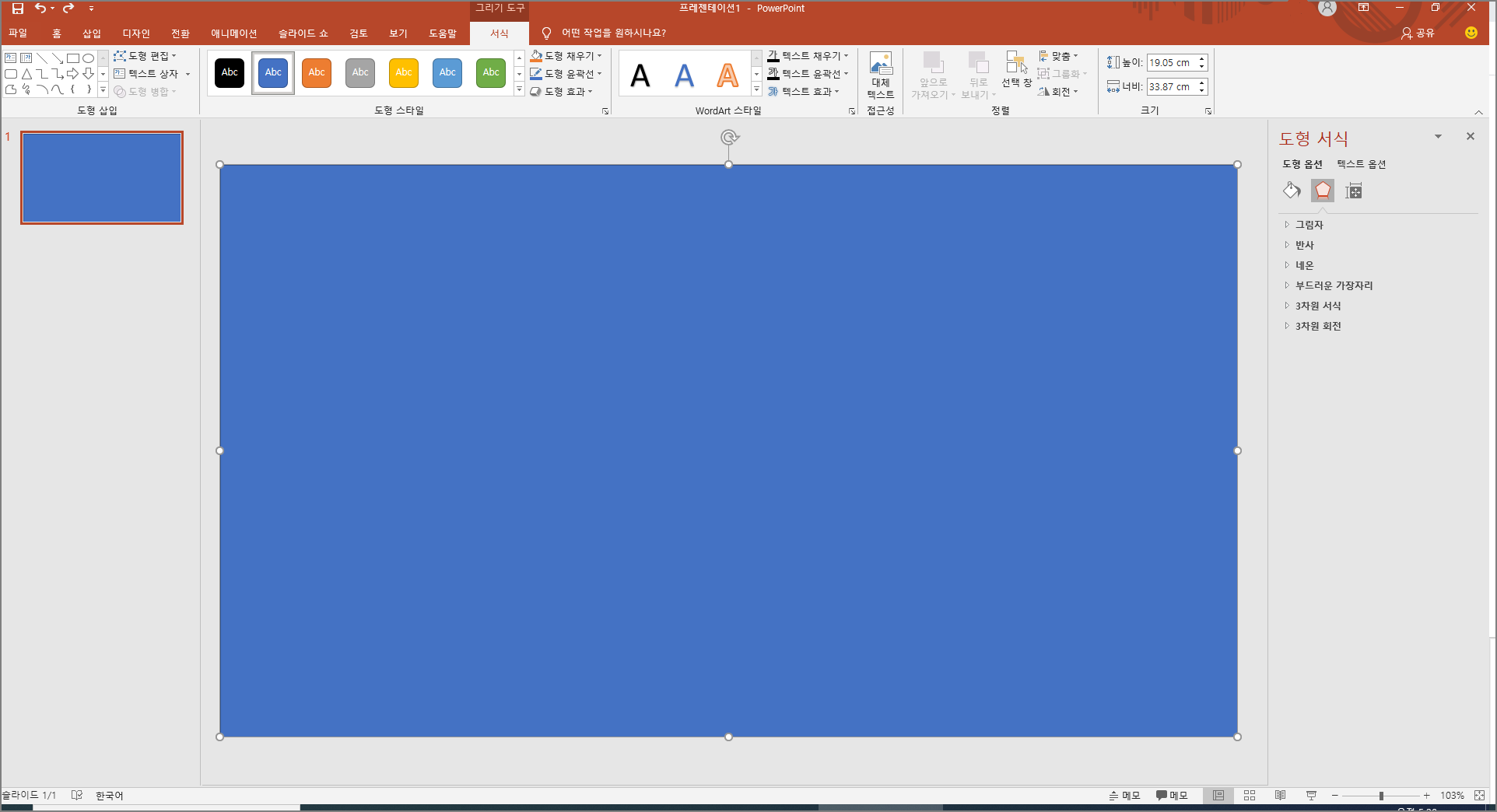This screenshot has height=812, width=1497.
Task: Expand the 그림자 section
Action: pos(1304,225)
